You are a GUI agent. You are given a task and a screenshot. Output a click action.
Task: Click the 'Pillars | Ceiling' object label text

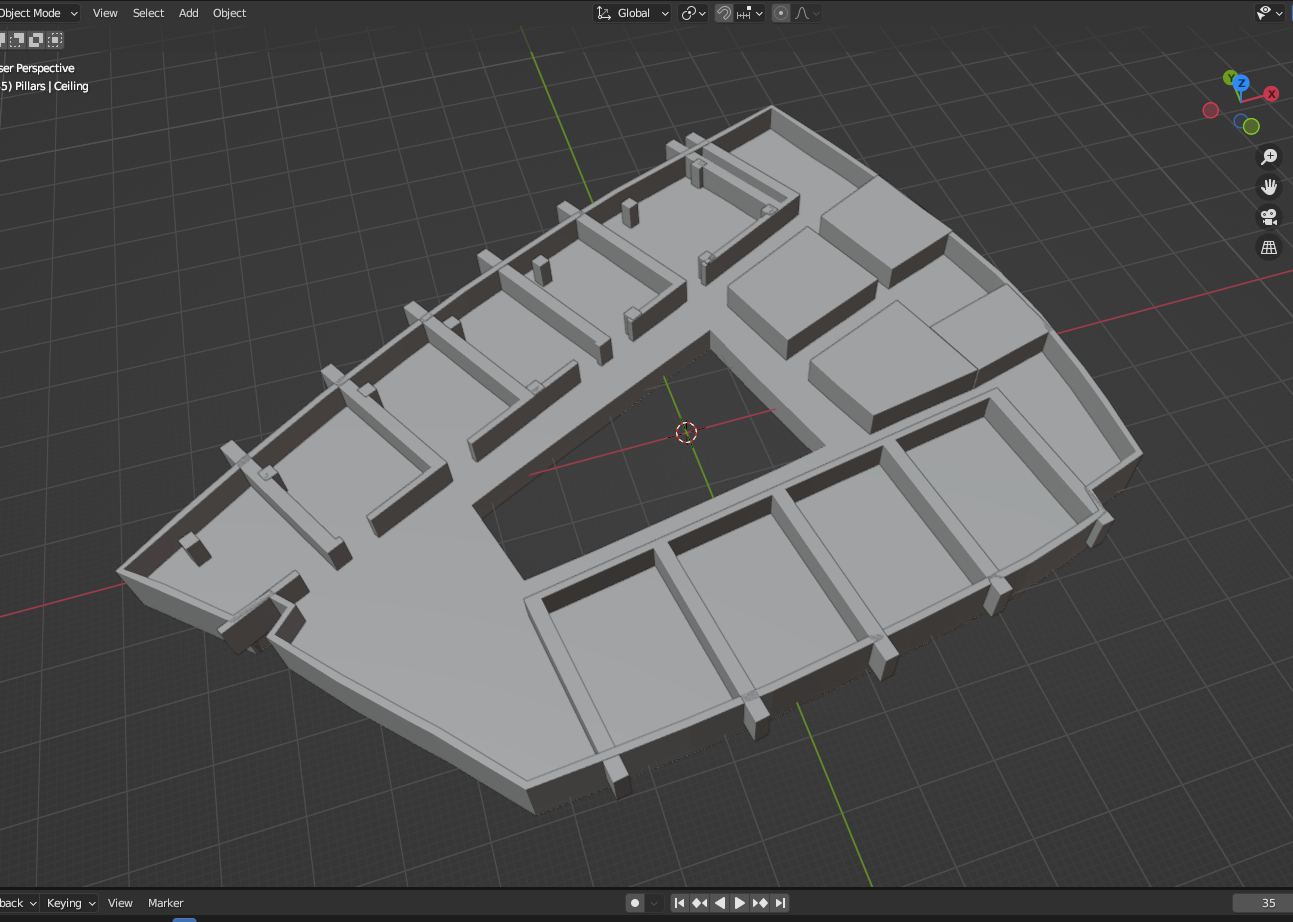click(52, 86)
